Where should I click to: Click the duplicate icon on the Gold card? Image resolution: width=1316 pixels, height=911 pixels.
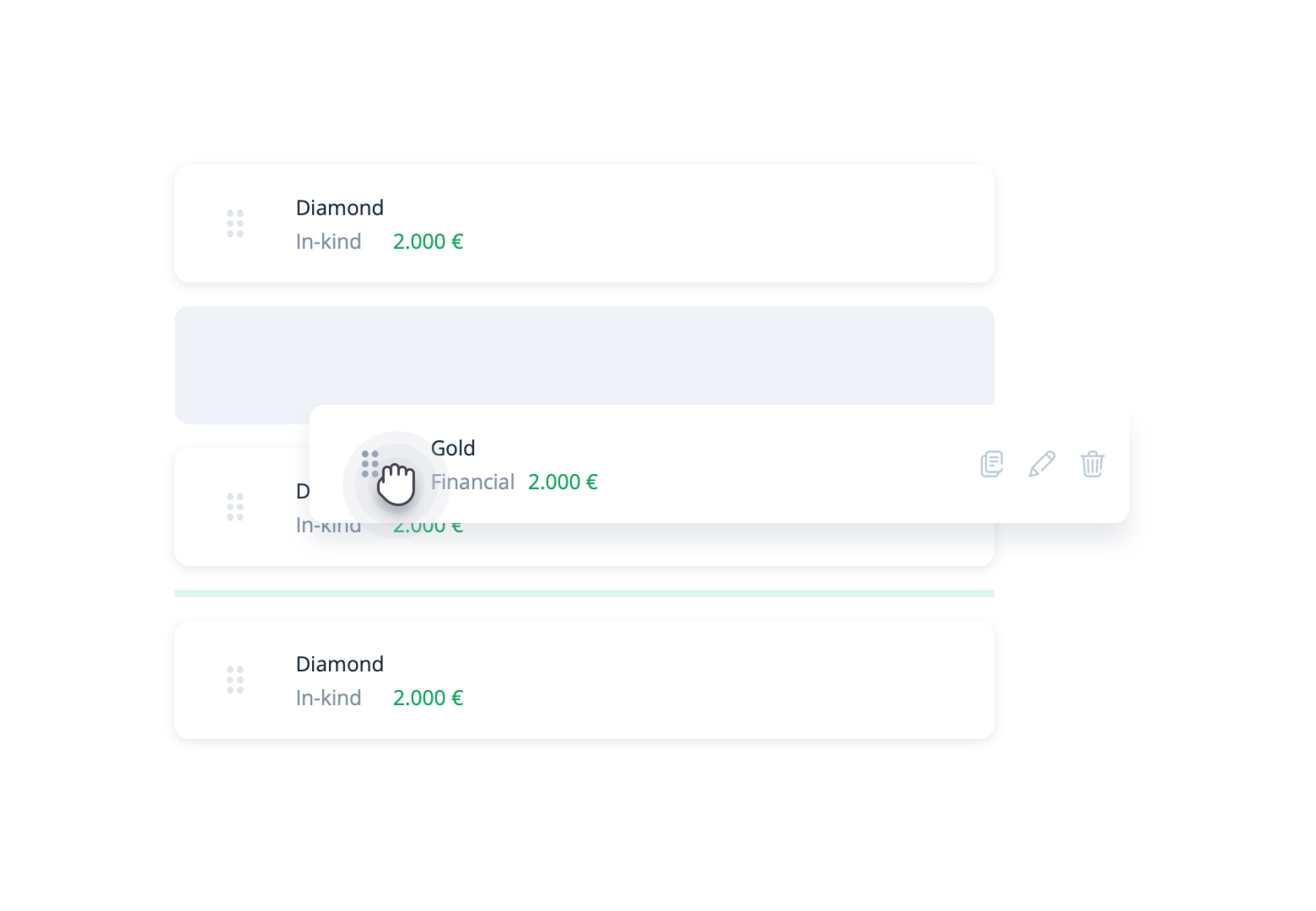click(991, 464)
